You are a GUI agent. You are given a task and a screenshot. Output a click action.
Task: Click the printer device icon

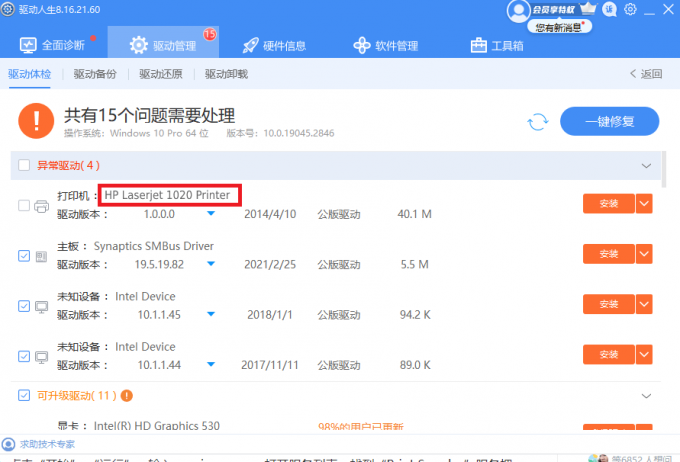click(42, 206)
